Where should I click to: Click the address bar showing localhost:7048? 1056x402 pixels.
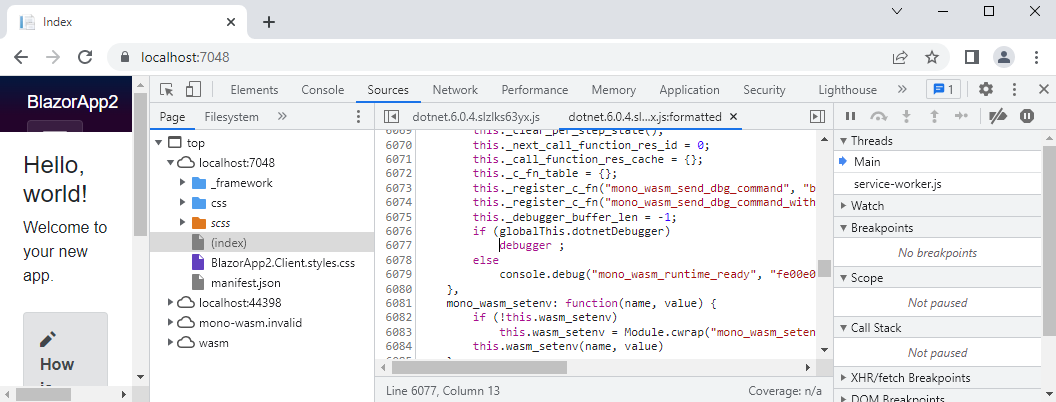(x=528, y=57)
